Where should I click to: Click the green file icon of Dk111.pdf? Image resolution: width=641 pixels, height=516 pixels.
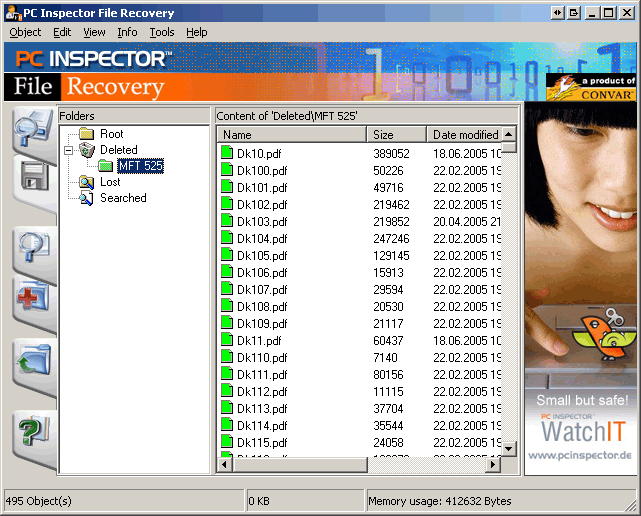click(227, 373)
